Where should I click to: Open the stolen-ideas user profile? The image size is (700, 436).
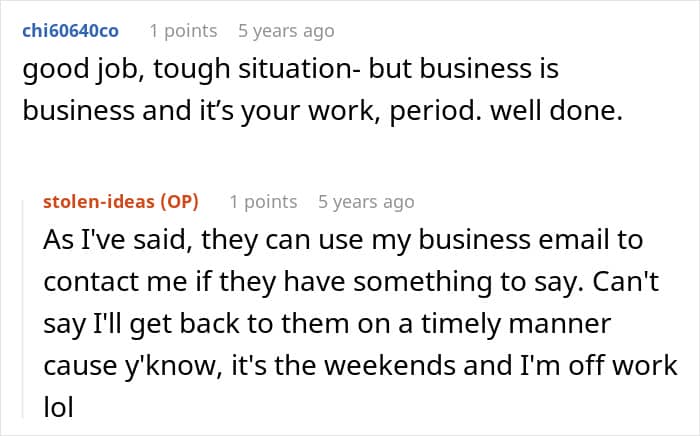tap(97, 202)
